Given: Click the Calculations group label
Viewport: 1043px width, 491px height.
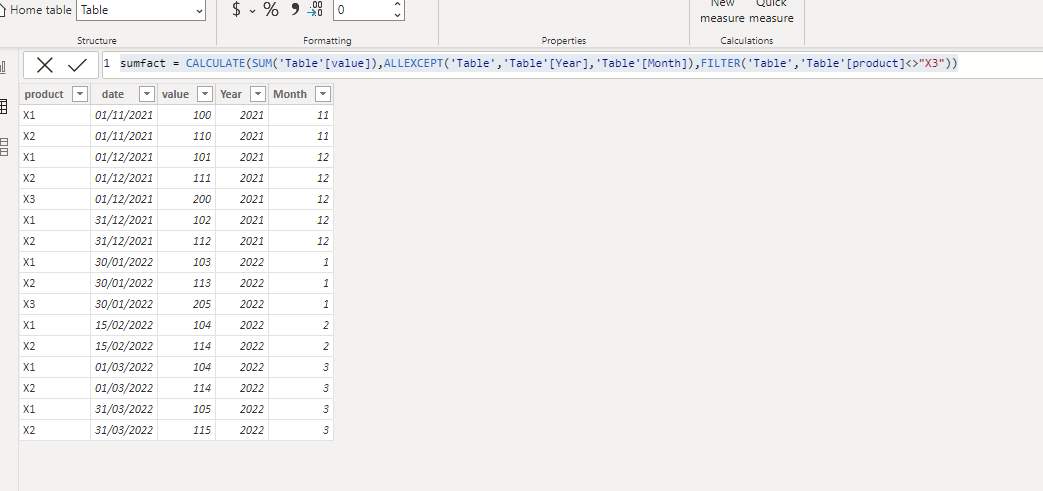Looking at the screenshot, I should tap(746, 41).
